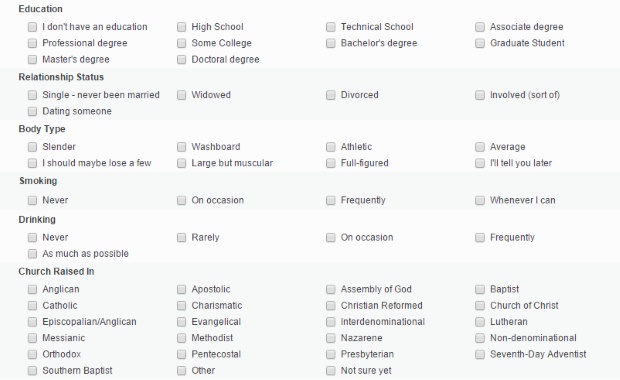Tick Rarely under Drinking

click(181, 238)
